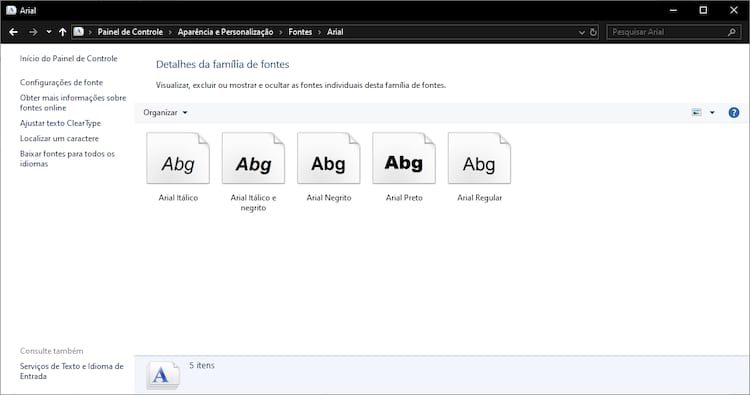Viewport: 750px width, 395px height.
Task: Navigate to Aparência e Personalização breadcrumb
Action: point(225,32)
